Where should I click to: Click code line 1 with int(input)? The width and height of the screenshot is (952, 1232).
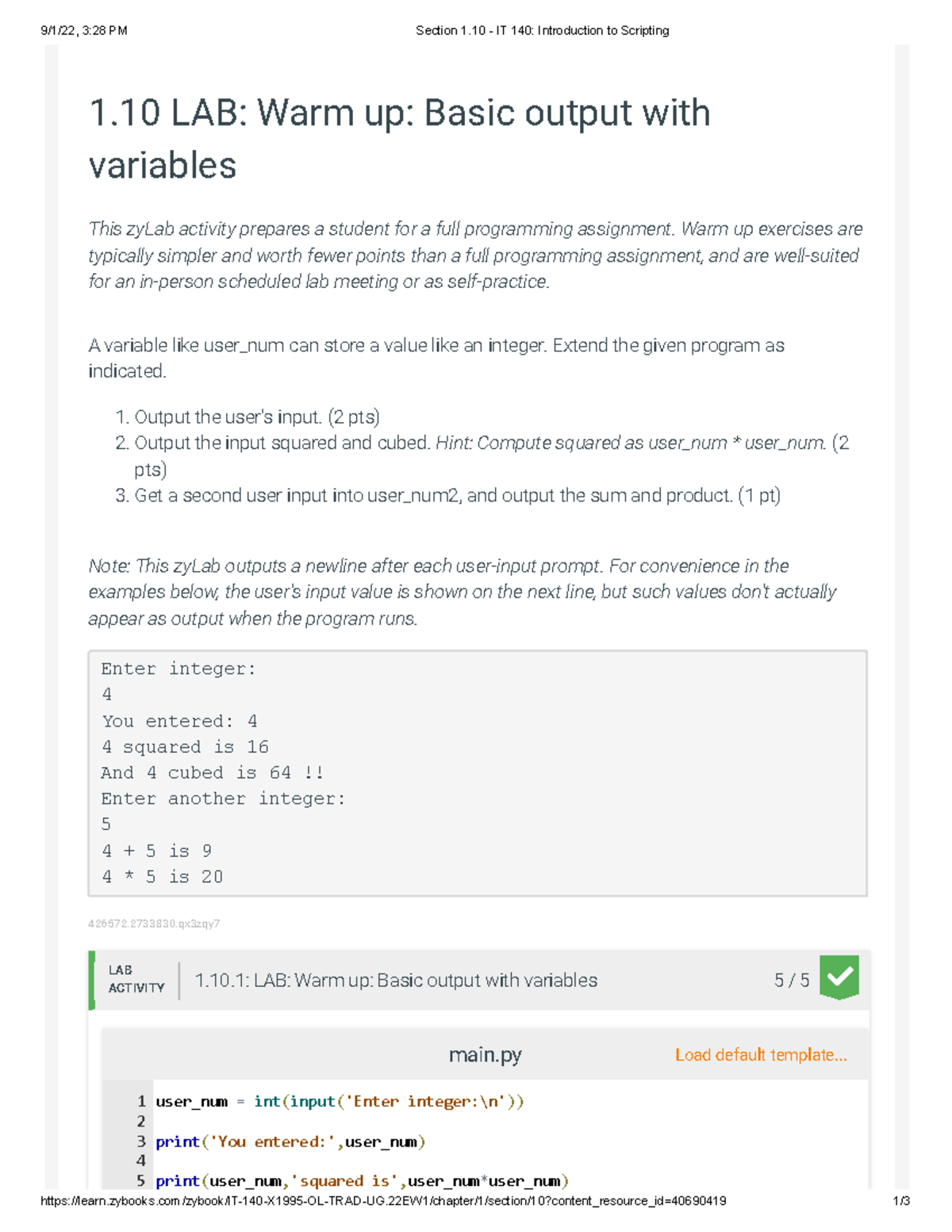(340, 1102)
